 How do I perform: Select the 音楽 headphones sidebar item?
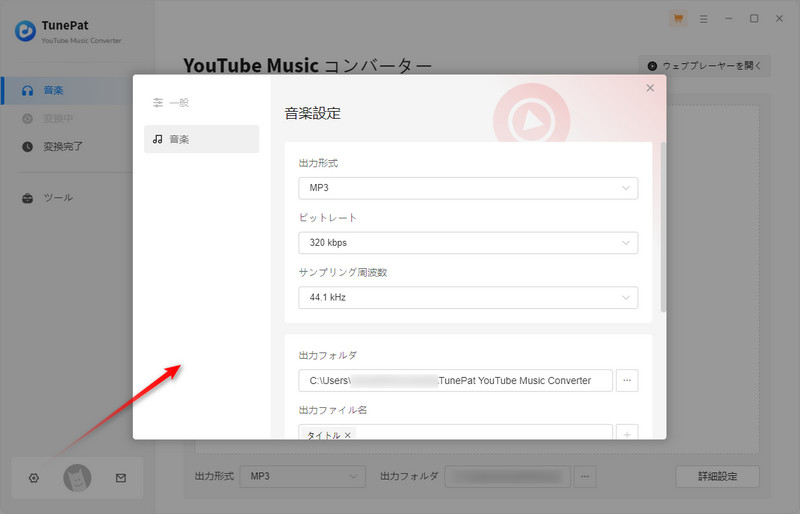tap(66, 90)
